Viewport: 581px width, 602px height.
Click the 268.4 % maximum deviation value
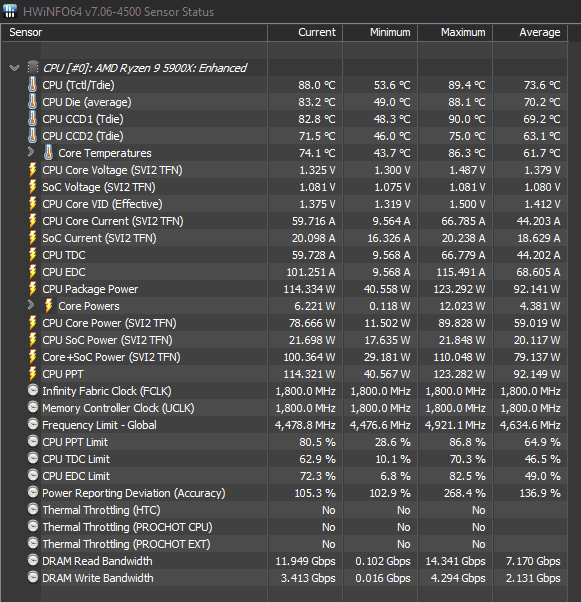click(x=465, y=493)
